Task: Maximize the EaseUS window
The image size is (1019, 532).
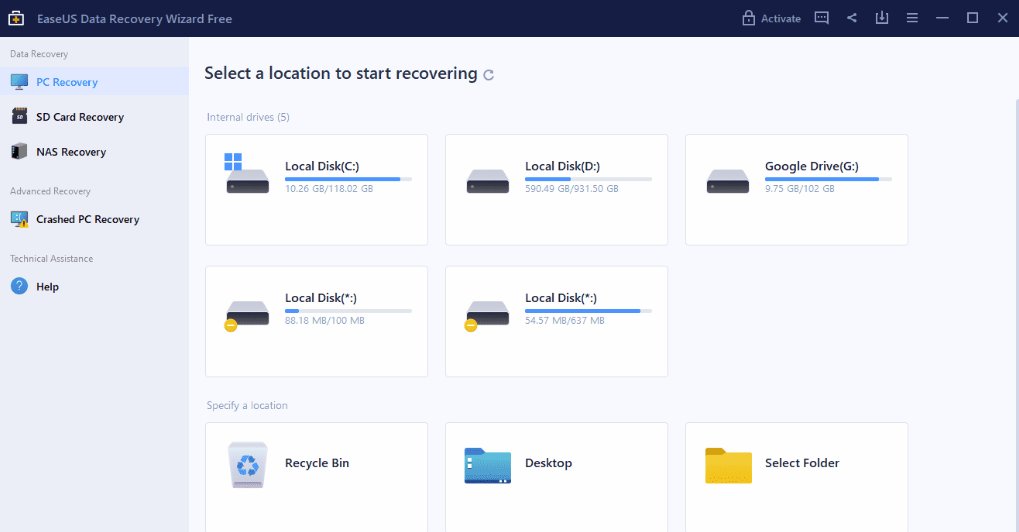Action: point(972,18)
